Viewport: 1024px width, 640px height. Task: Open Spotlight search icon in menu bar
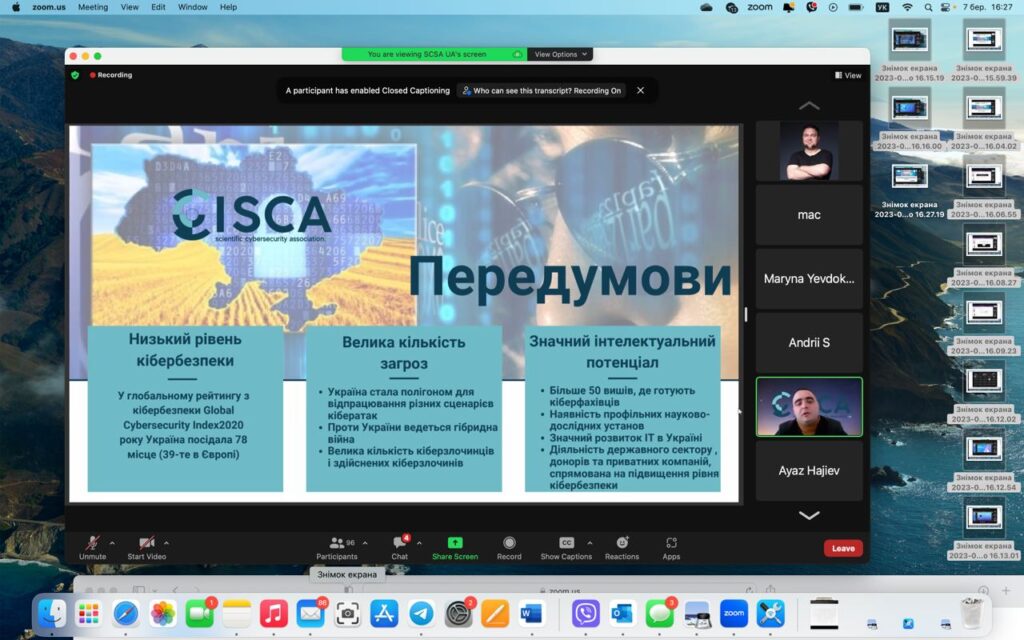pos(928,7)
